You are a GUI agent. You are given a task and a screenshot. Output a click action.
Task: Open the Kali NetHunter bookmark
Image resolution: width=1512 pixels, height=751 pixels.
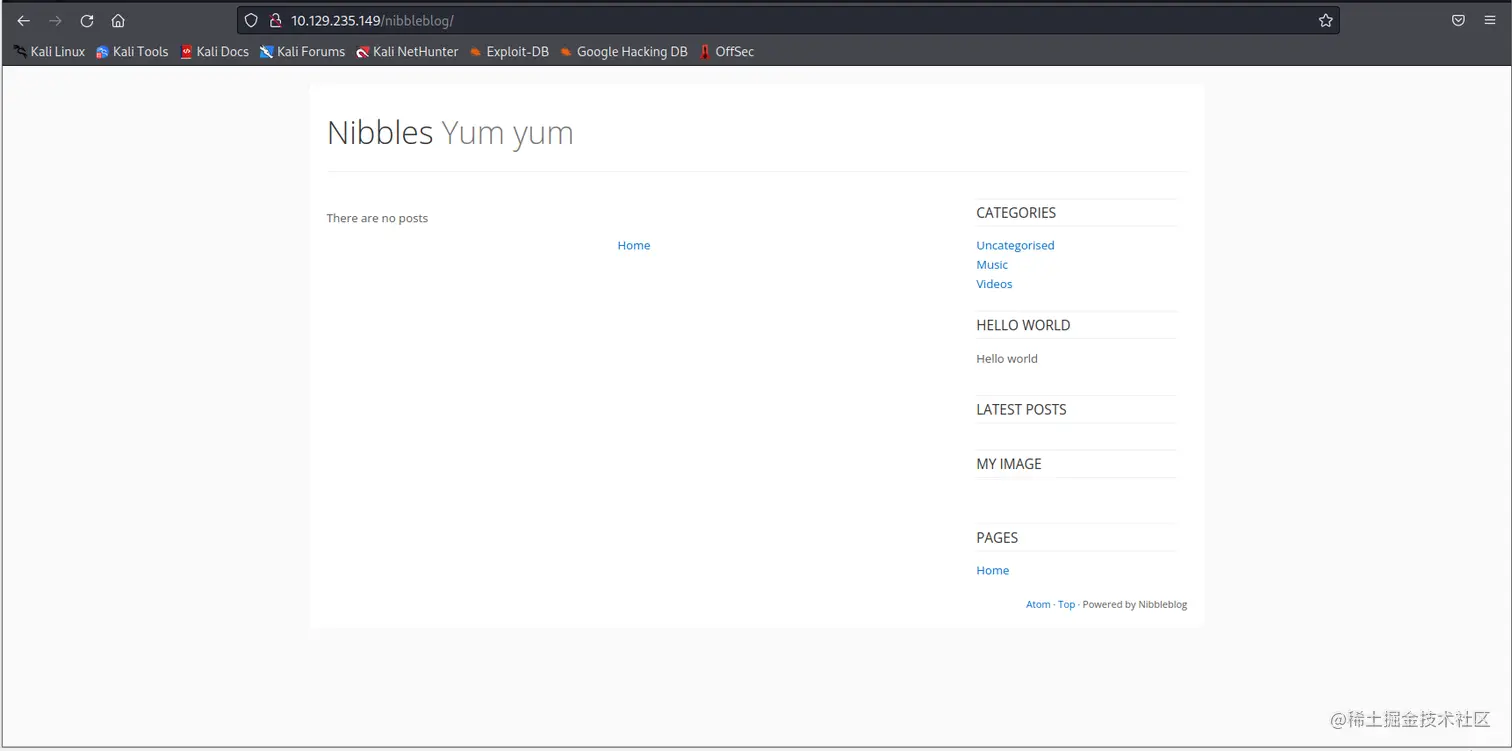pyautogui.click(x=407, y=52)
